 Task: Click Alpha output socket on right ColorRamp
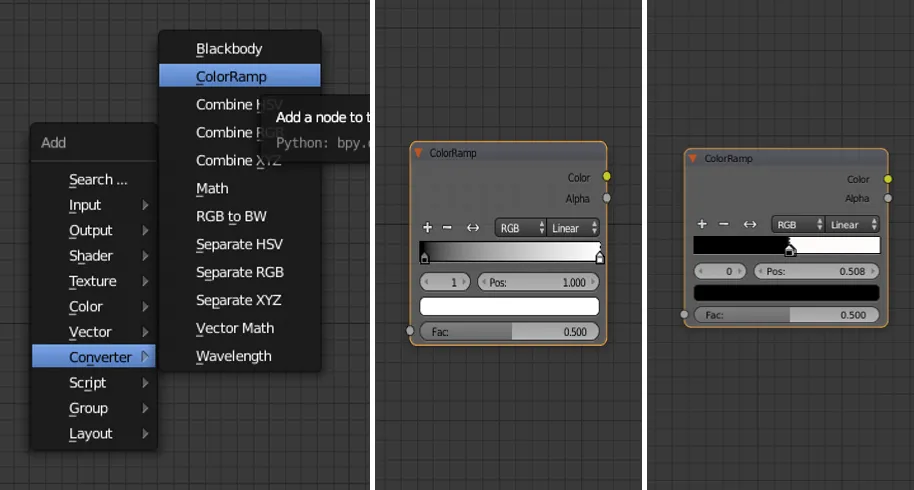point(888,198)
